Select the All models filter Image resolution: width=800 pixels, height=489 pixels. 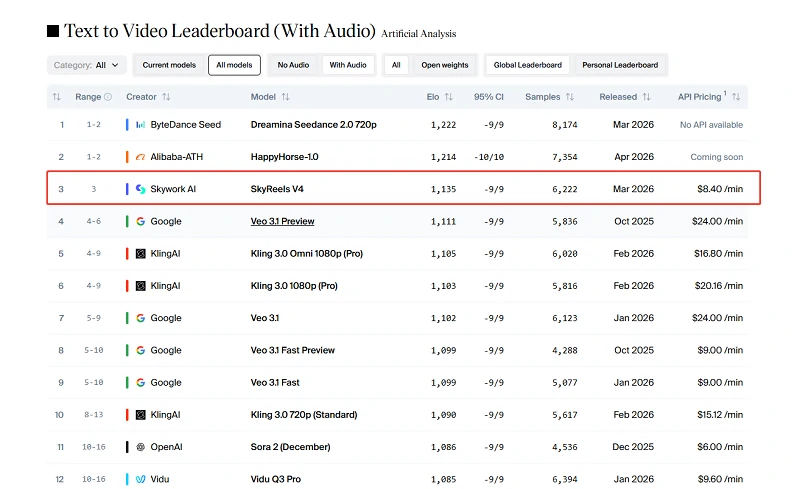pyautogui.click(x=234, y=65)
